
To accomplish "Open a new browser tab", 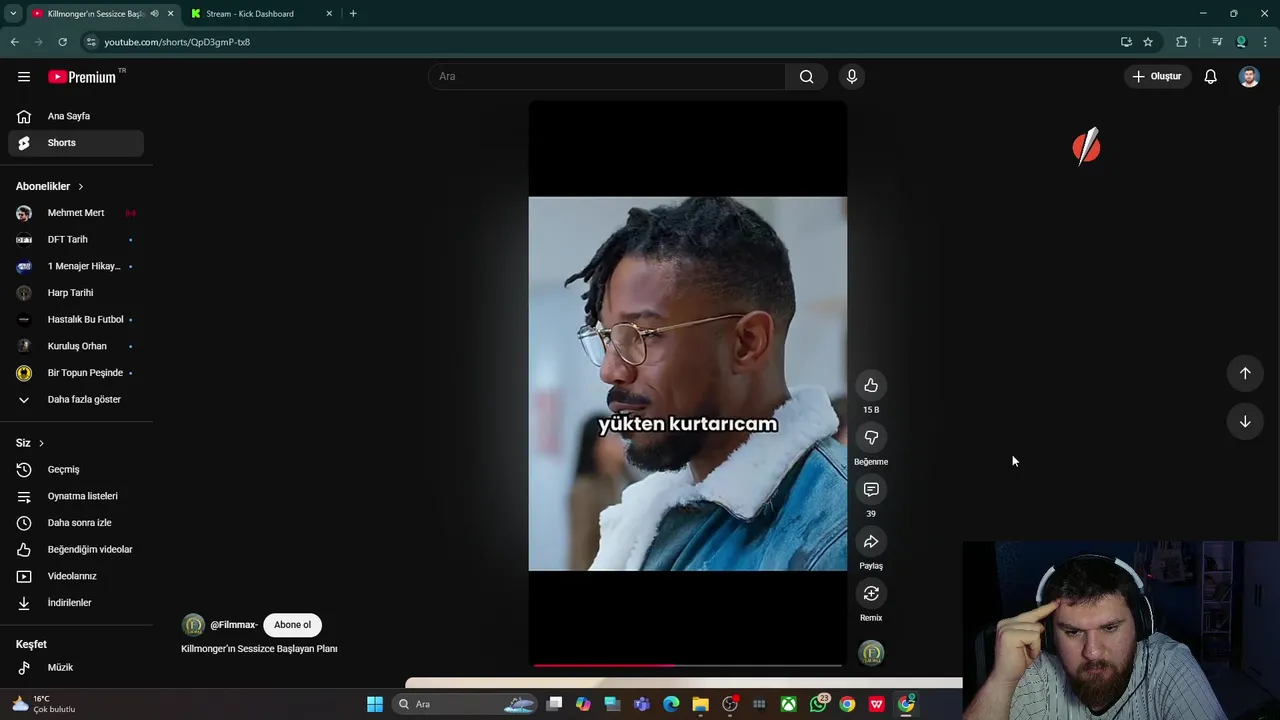I will coord(353,14).
